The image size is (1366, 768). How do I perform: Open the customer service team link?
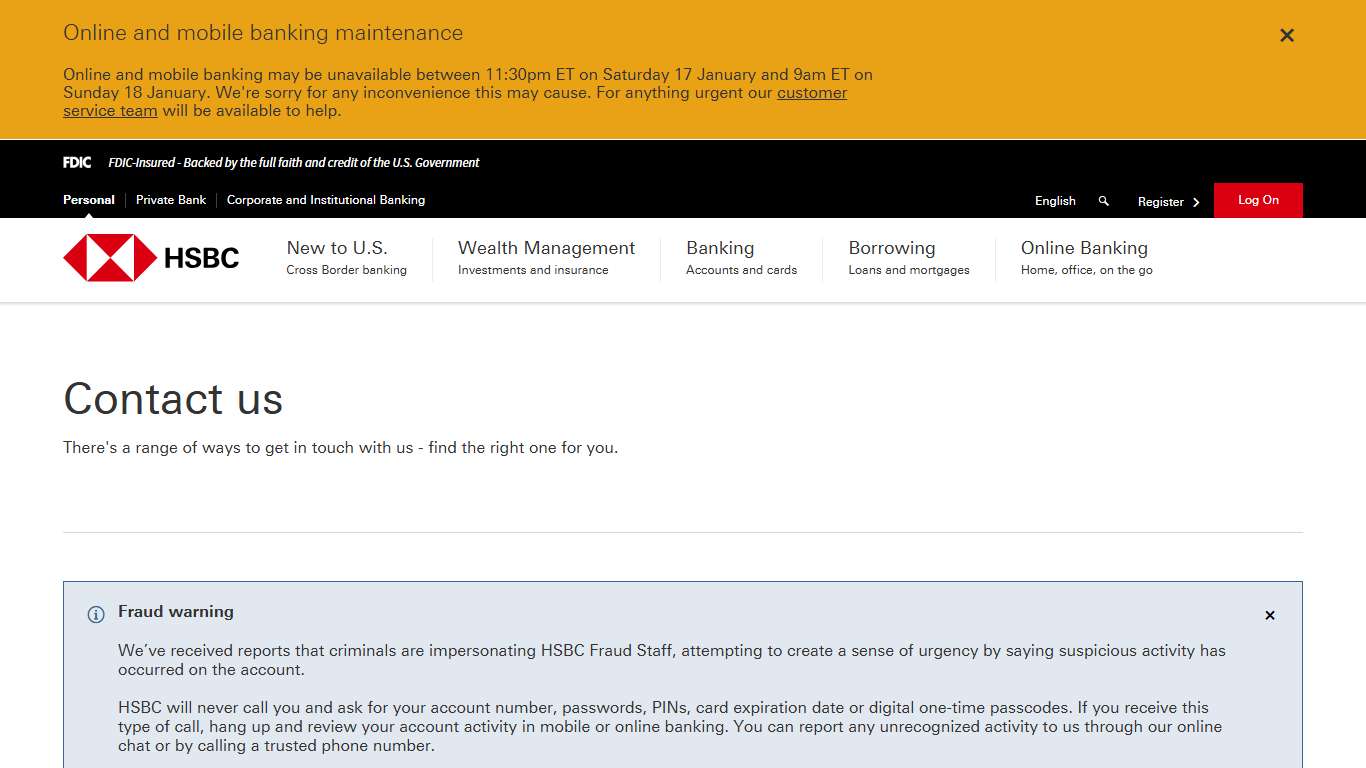point(811,93)
